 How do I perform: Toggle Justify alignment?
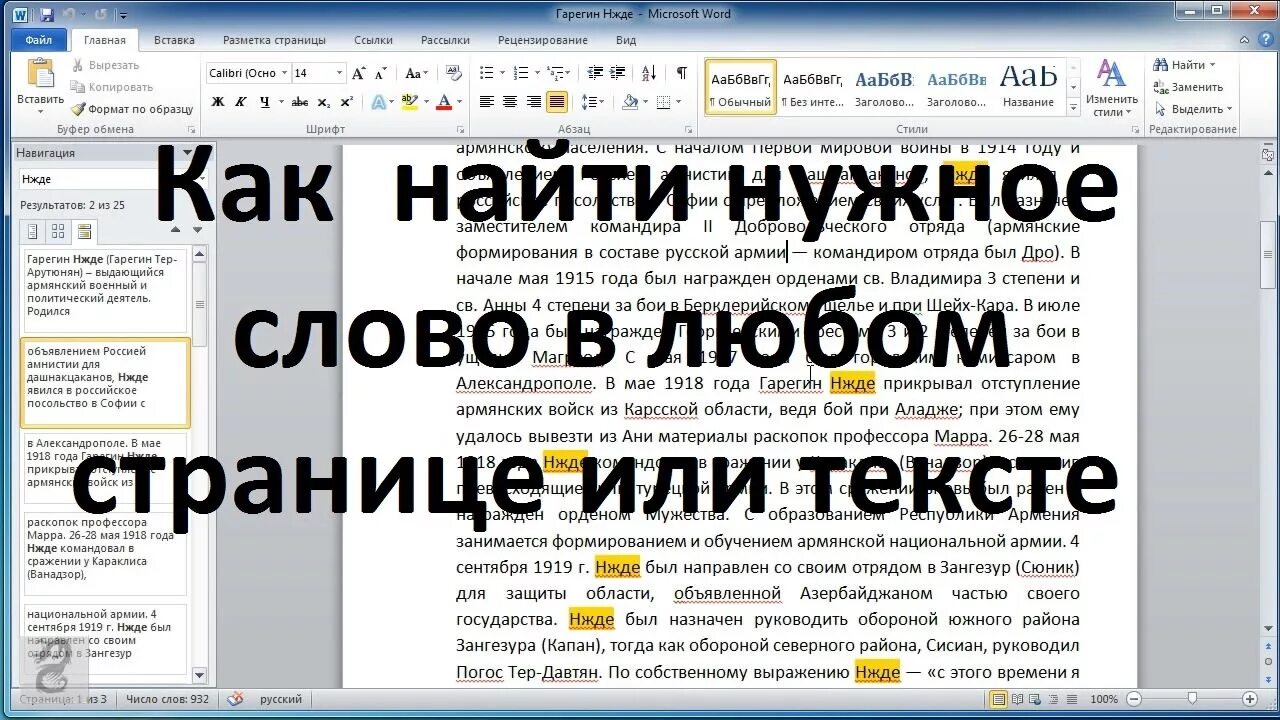(x=557, y=102)
